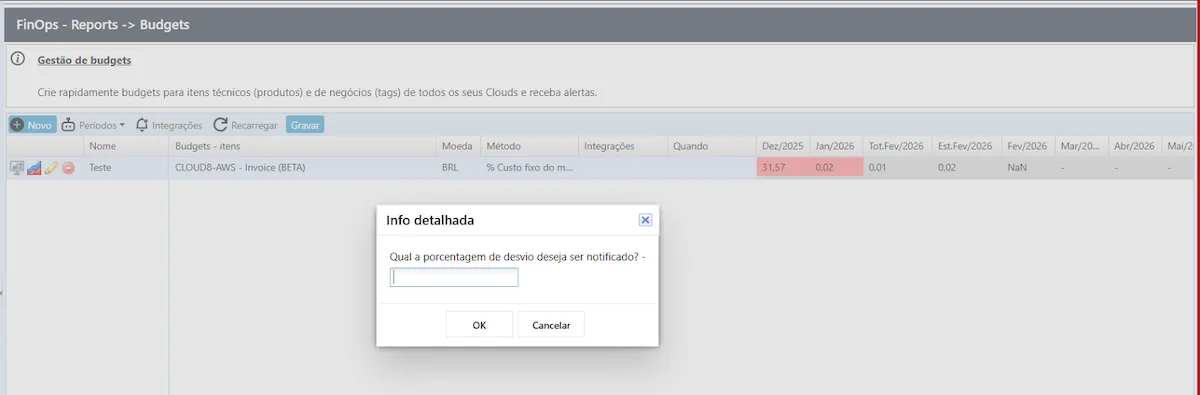Sort by the Nome column header
The width and height of the screenshot is (1200, 395).
126,146
